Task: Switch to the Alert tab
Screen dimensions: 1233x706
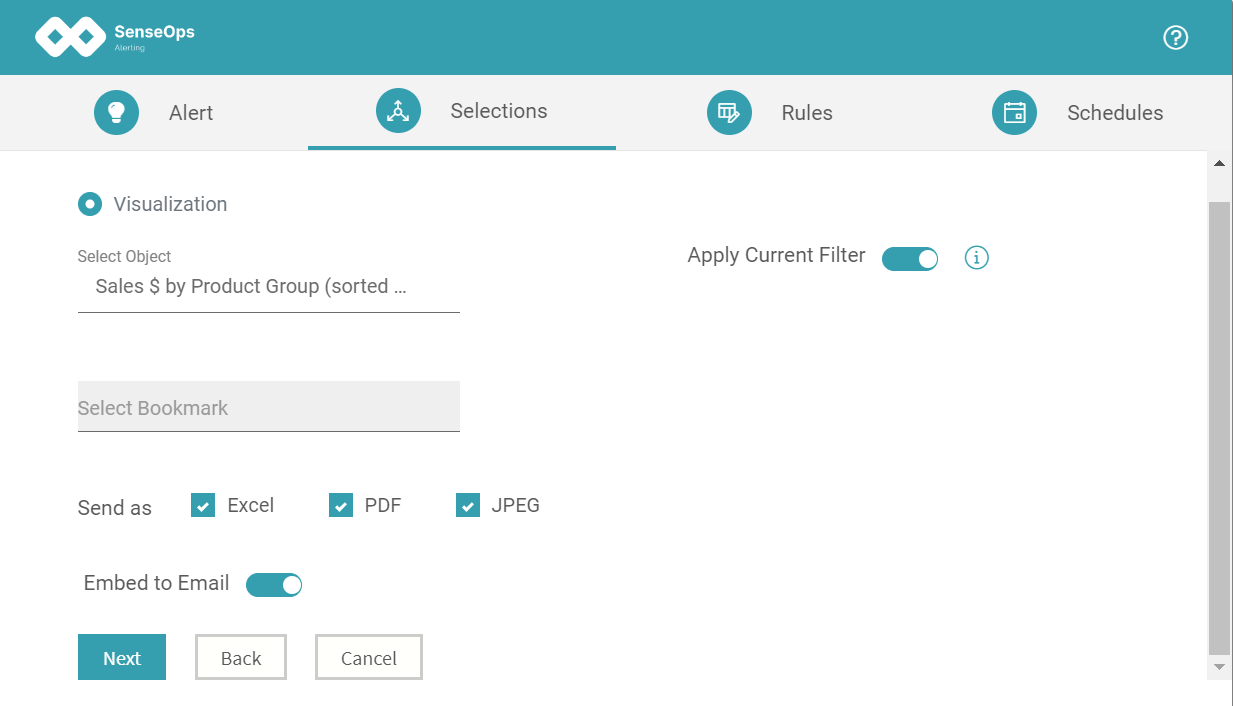Action: coord(190,112)
